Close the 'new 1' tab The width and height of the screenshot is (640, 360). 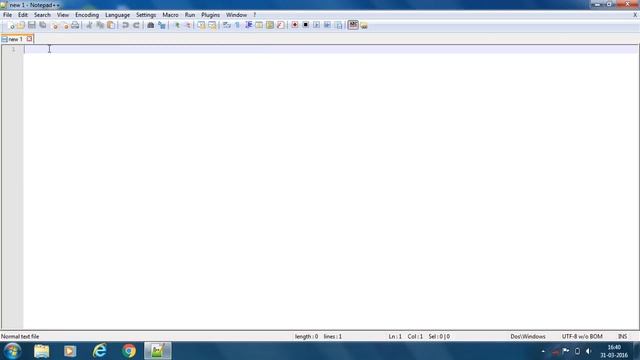click(29, 39)
